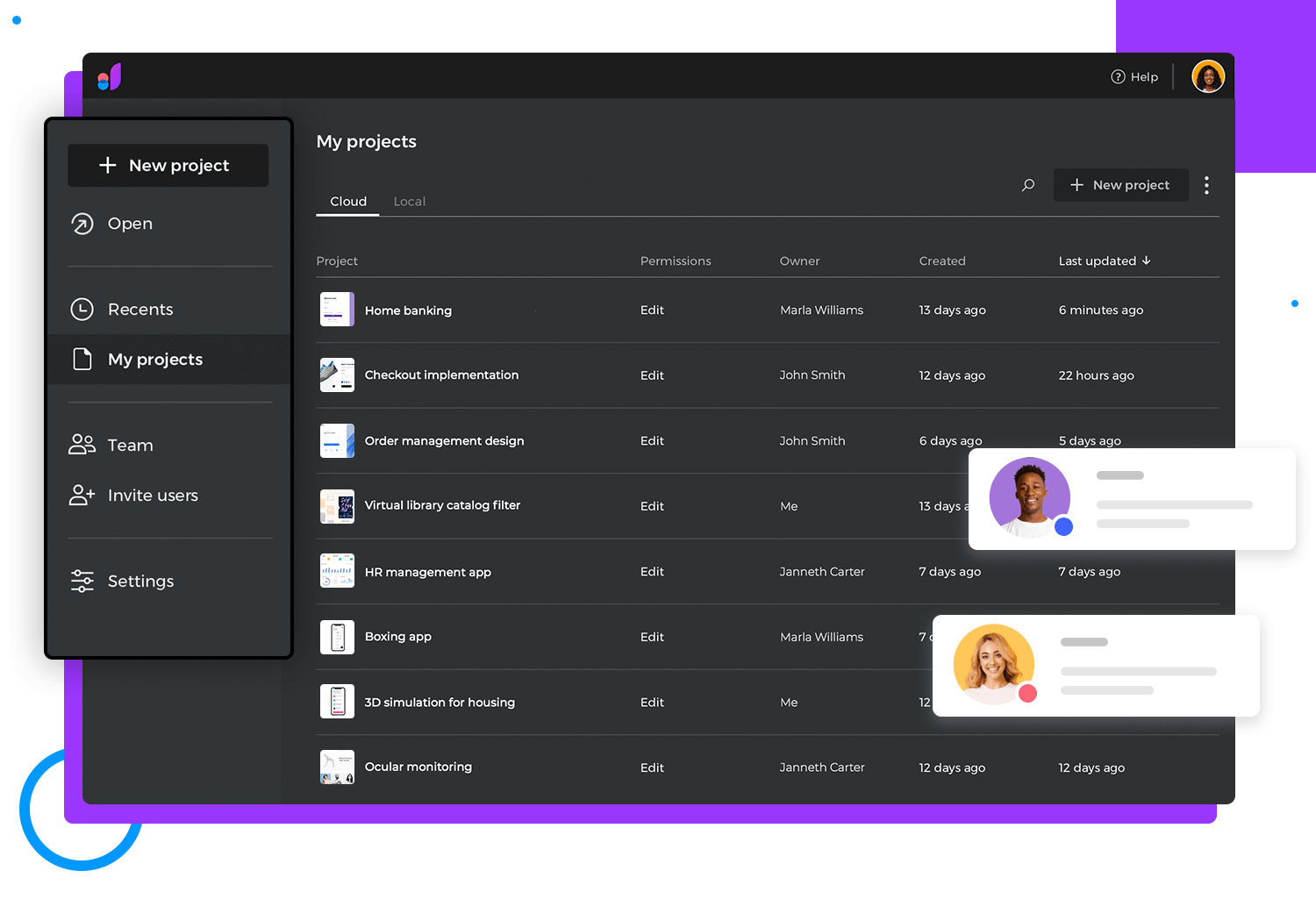Open the Home banking thumbnail
The image size is (1316, 921).
(x=337, y=310)
